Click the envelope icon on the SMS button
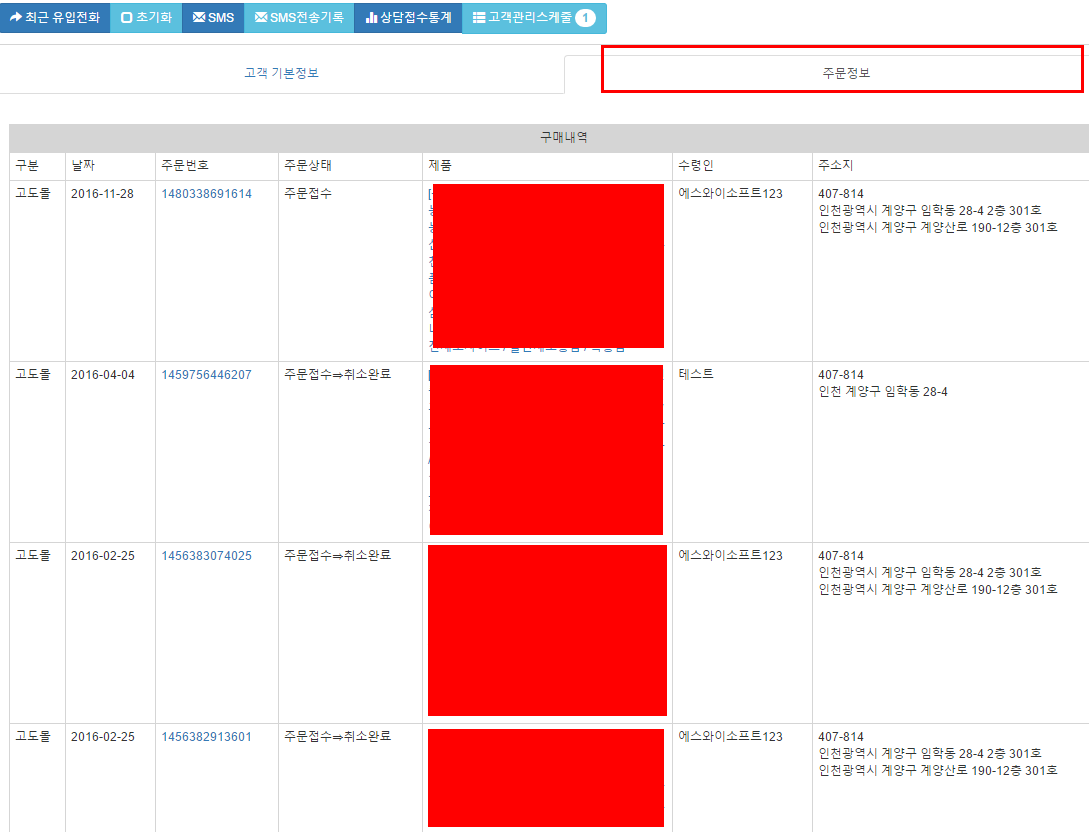The image size is (1089, 832). tap(199, 18)
